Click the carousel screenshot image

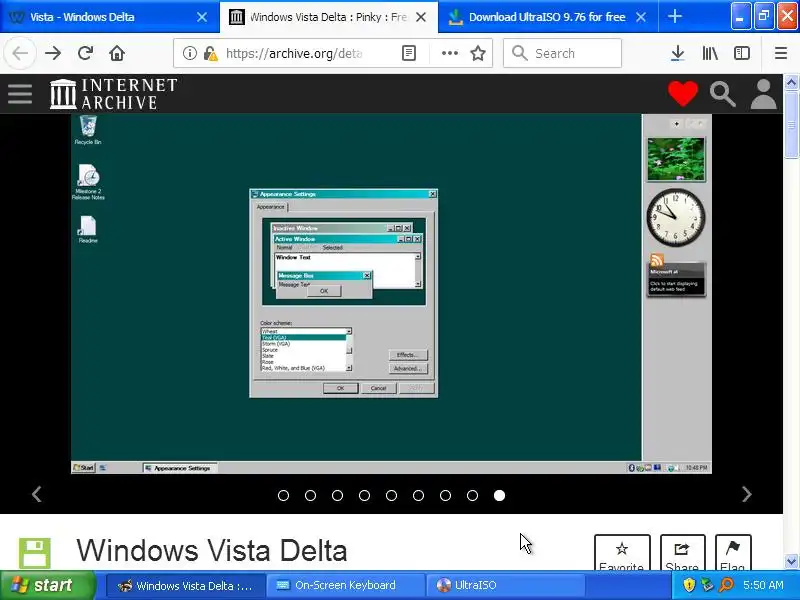[391, 294]
